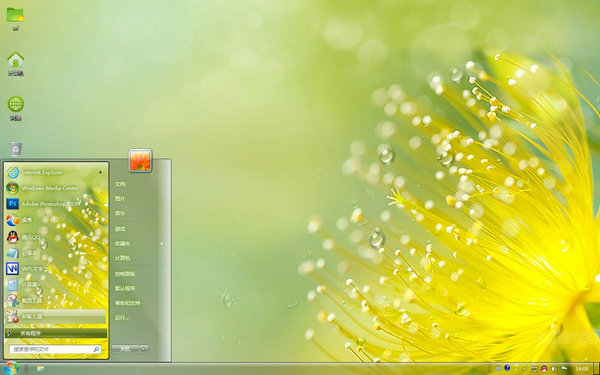Click the keyboard input tray icon
The height and width of the screenshot is (375, 600).
(498, 368)
